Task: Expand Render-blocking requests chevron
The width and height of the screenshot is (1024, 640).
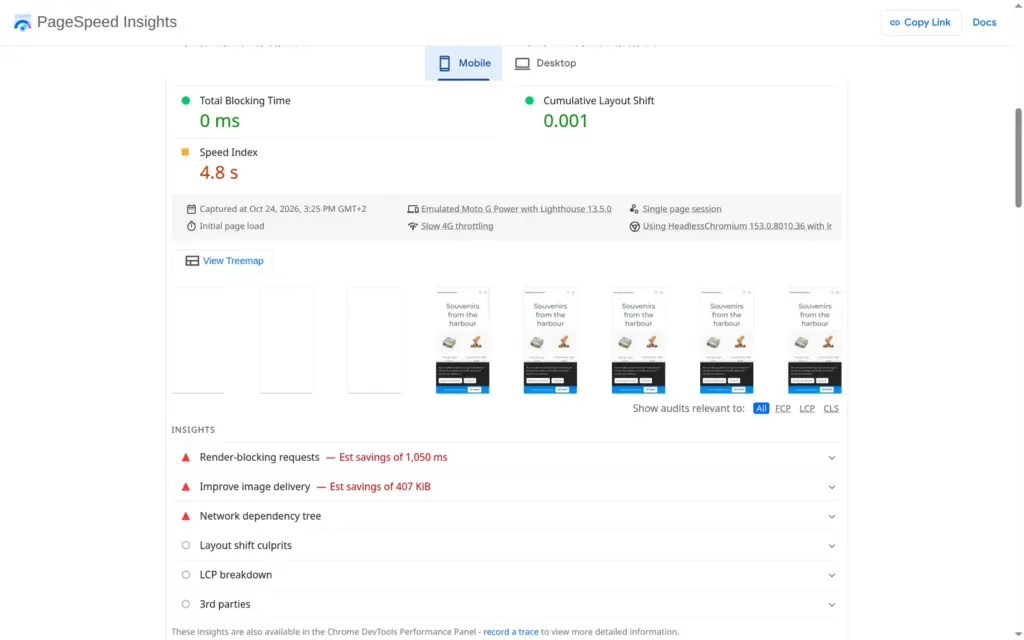Action: tap(831, 458)
